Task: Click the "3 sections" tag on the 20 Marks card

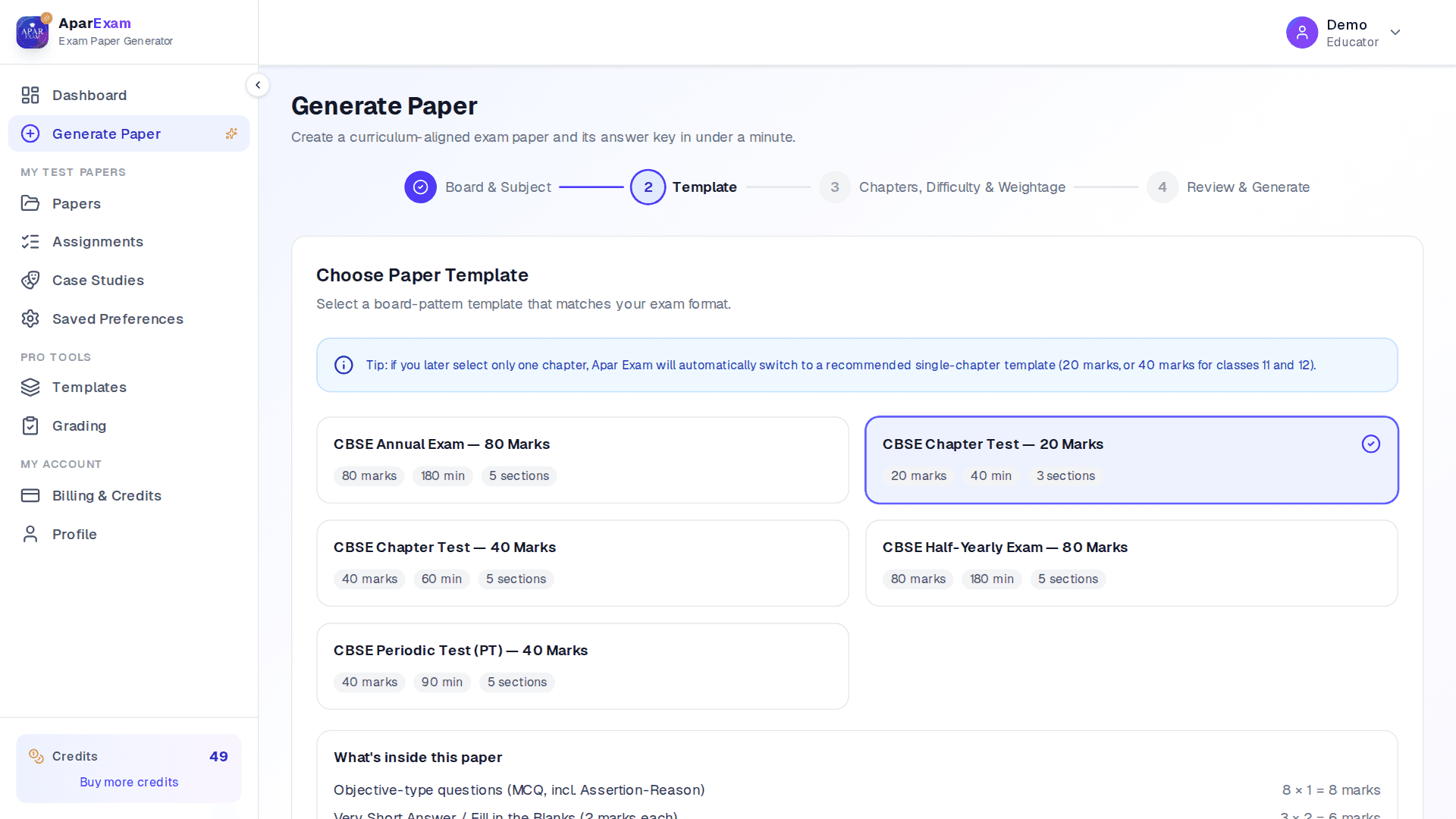Action: (1065, 475)
